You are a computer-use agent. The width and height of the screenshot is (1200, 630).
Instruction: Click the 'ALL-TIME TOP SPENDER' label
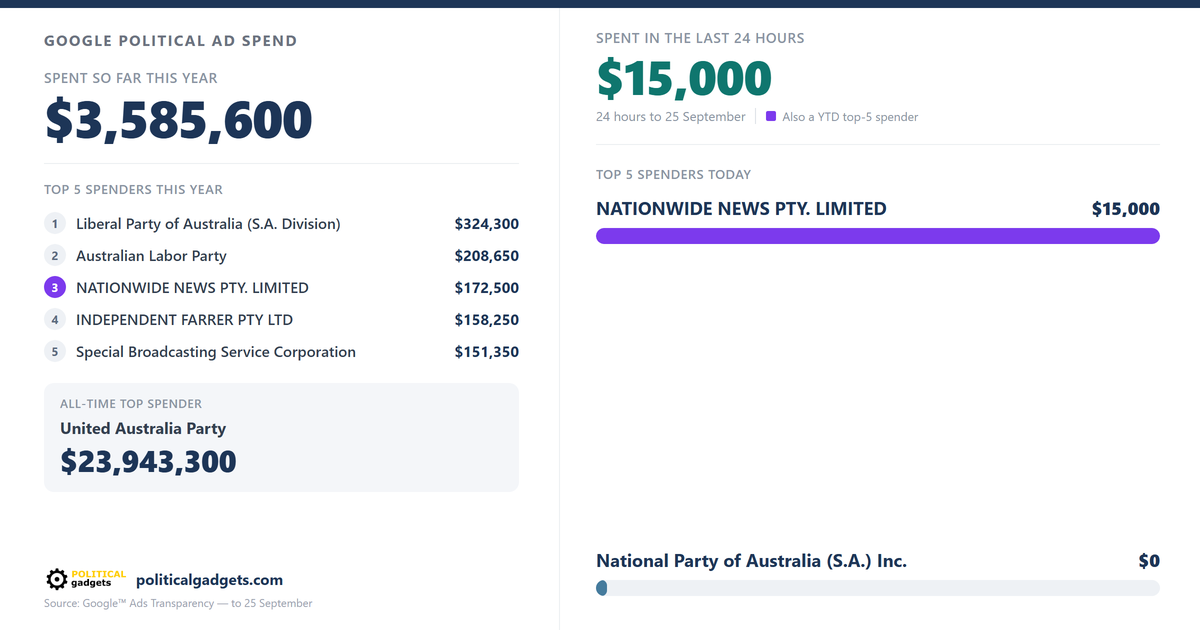click(131, 404)
